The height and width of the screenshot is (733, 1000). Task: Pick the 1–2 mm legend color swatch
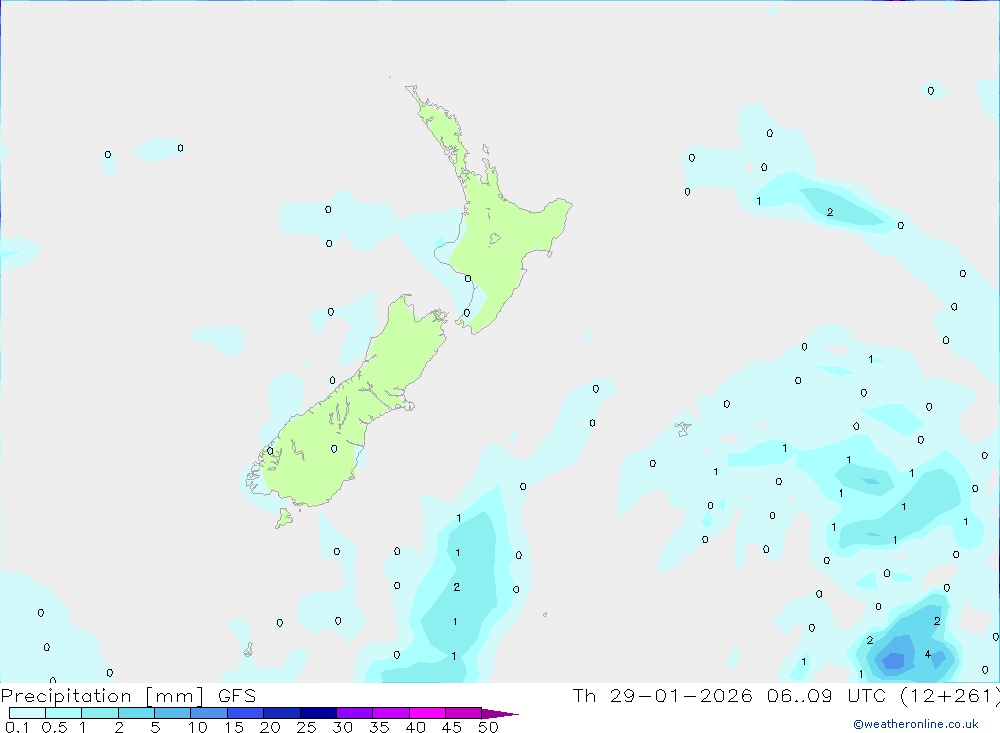(x=100, y=713)
